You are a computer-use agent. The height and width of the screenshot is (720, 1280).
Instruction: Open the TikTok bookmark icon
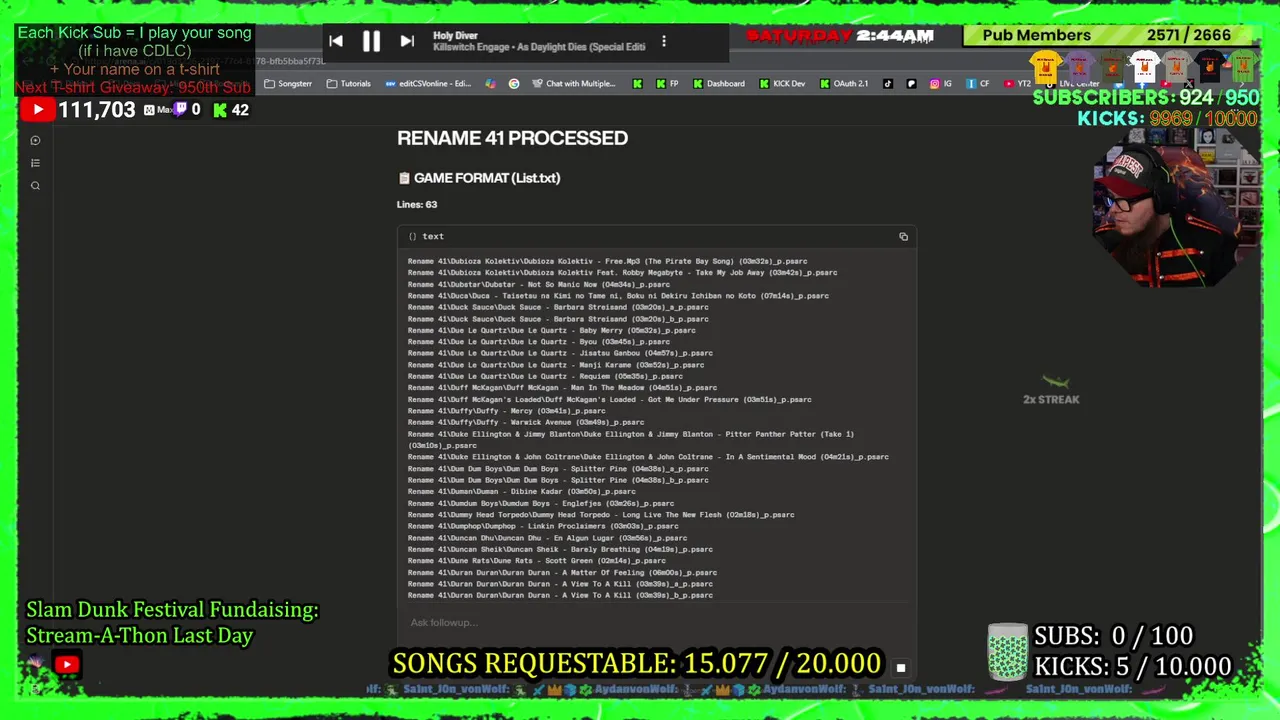click(887, 84)
